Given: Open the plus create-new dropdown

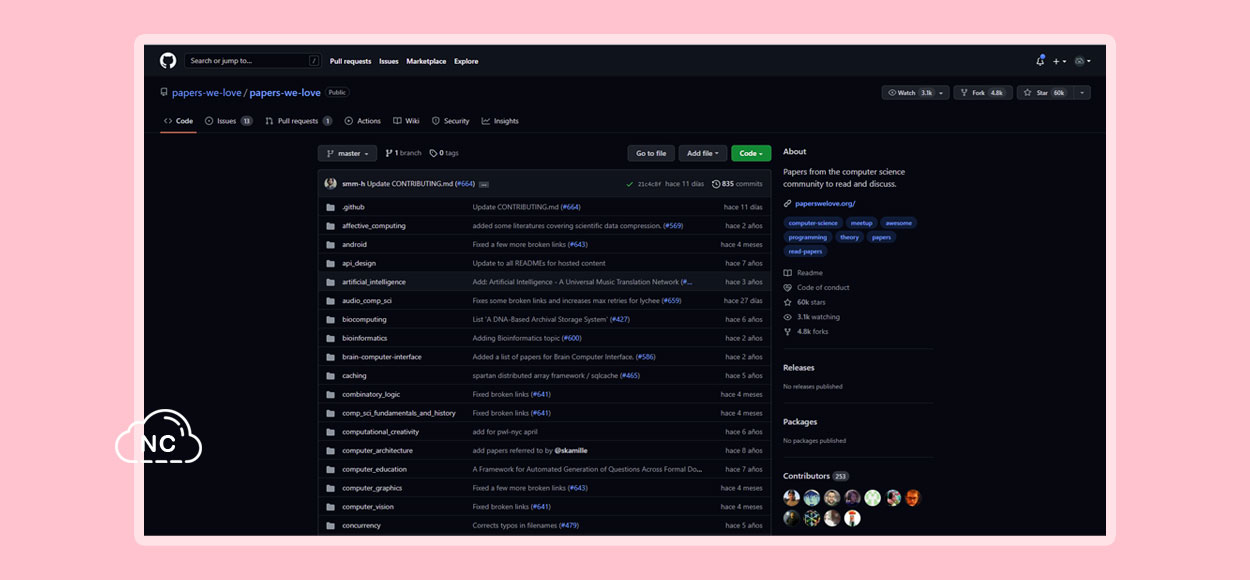Looking at the screenshot, I should (x=1059, y=61).
